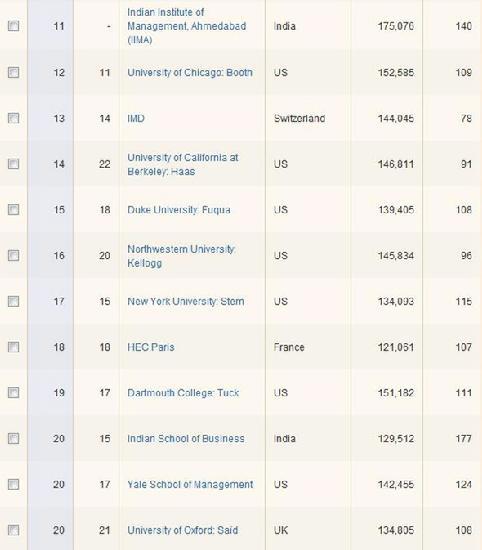Click the salary value 152,585
This screenshot has height=550, width=482.
[396, 73]
